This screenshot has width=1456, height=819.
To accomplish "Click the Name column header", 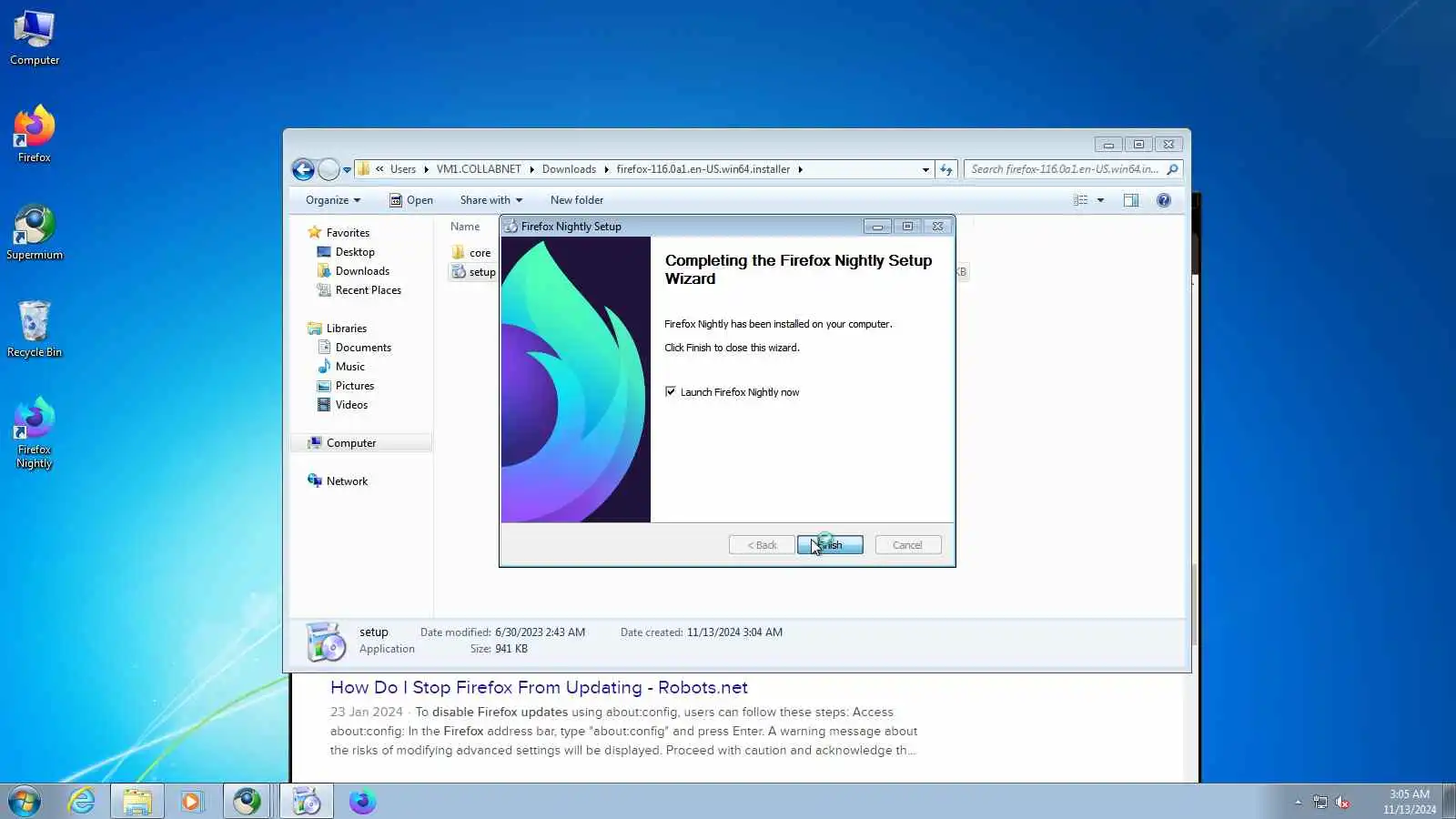I will (x=465, y=227).
